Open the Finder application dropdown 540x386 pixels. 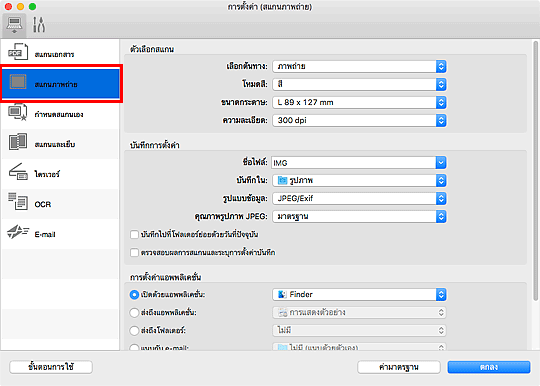(359, 294)
